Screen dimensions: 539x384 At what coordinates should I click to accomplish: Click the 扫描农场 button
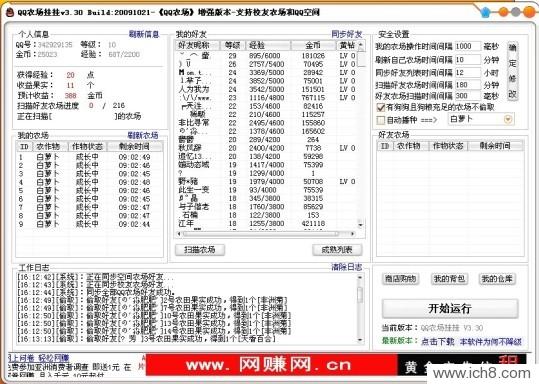(x=200, y=250)
